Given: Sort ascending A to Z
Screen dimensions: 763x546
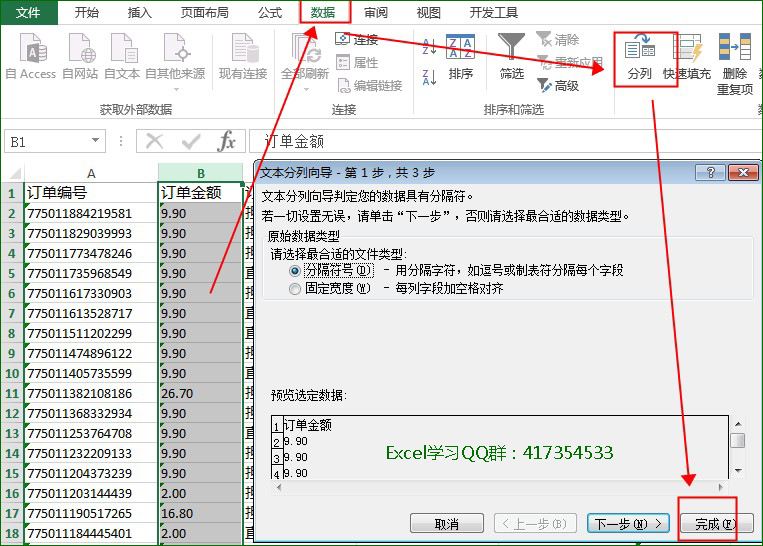Looking at the screenshot, I should pyautogui.click(x=429, y=46).
